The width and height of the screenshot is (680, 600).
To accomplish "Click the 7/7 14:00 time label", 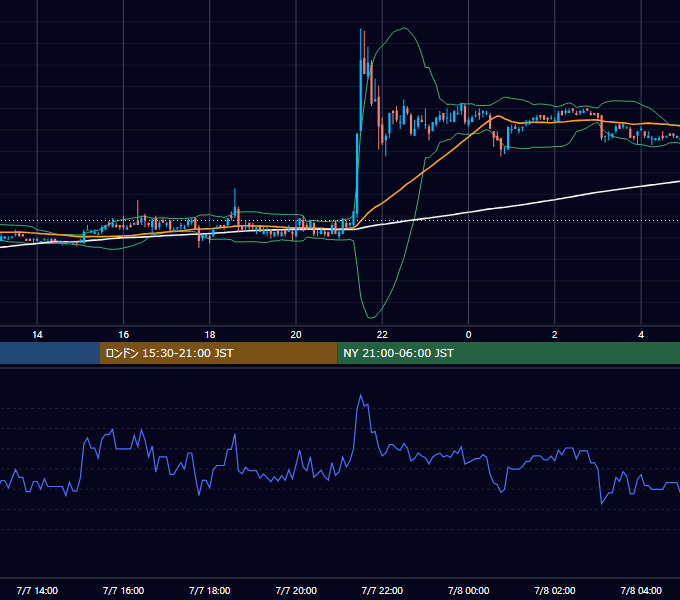I will coord(37,590).
